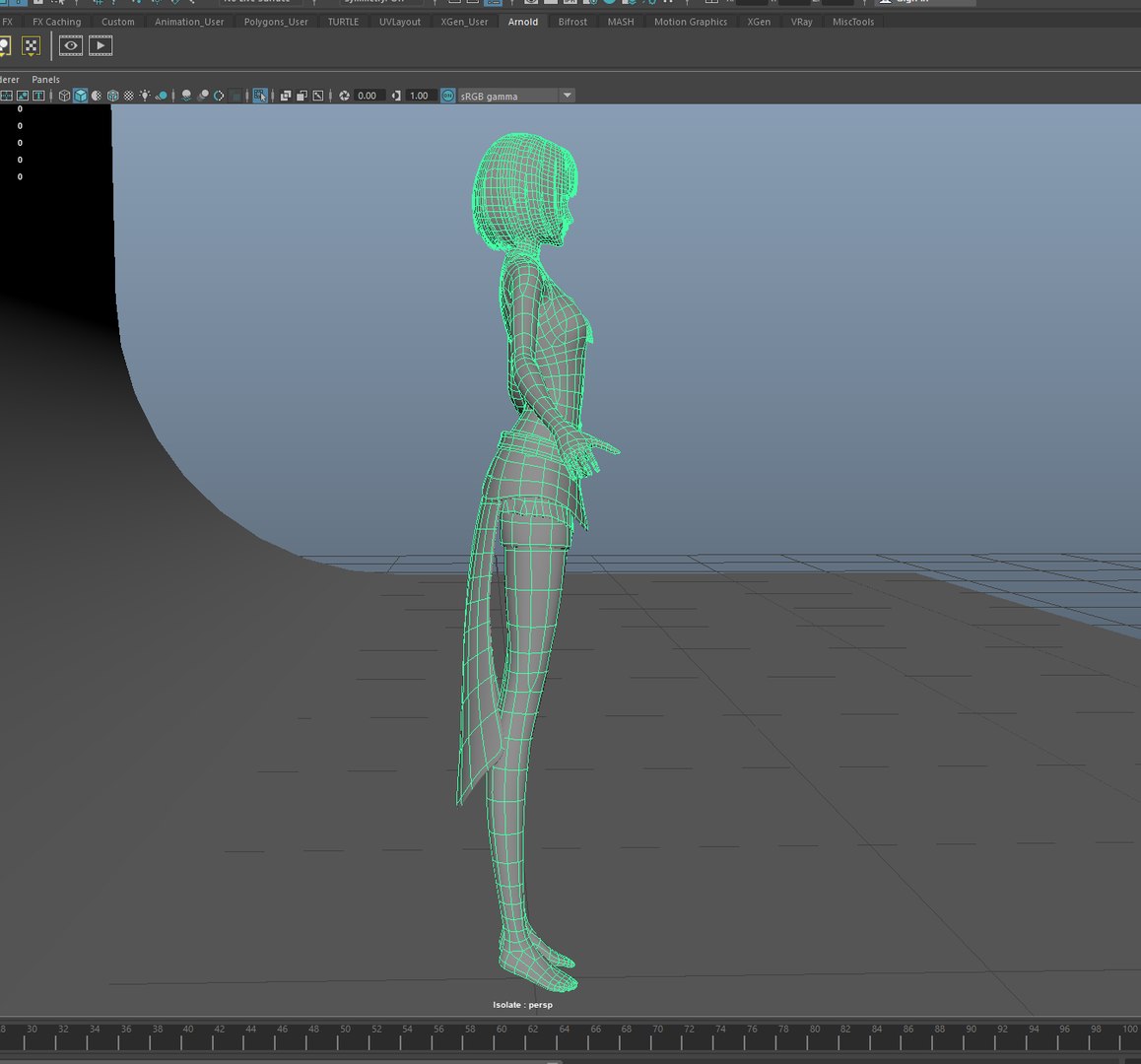Toggle motion blur icon
The height and width of the screenshot is (1064, 1141).
(x=203, y=96)
